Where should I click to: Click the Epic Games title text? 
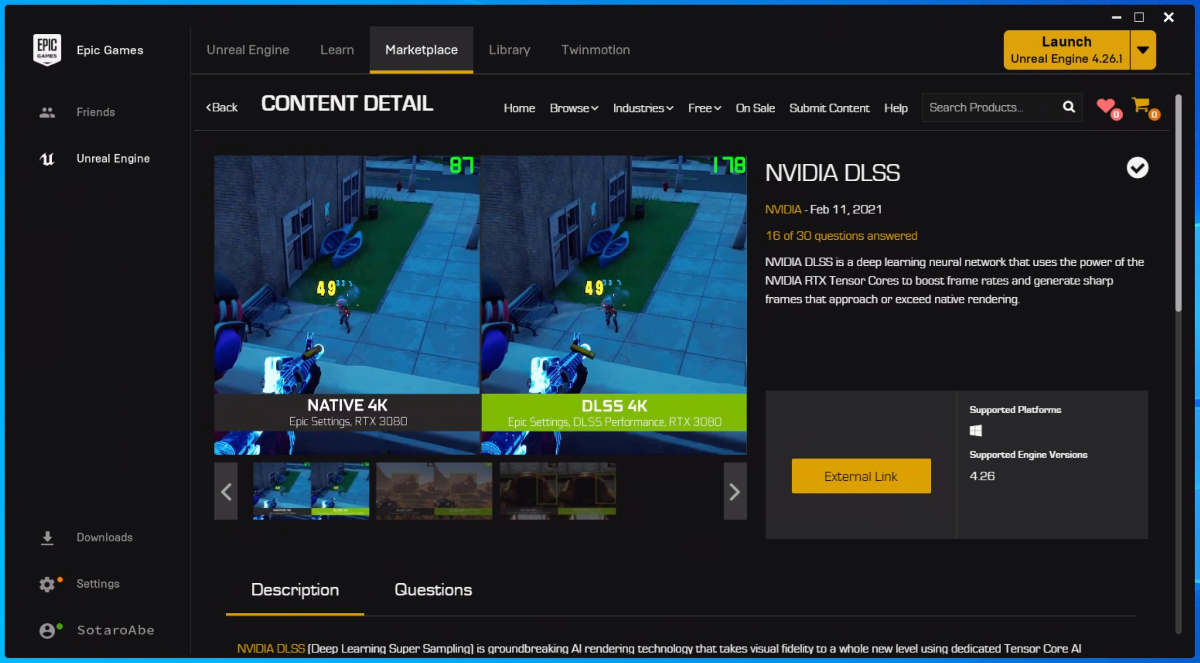(x=110, y=50)
